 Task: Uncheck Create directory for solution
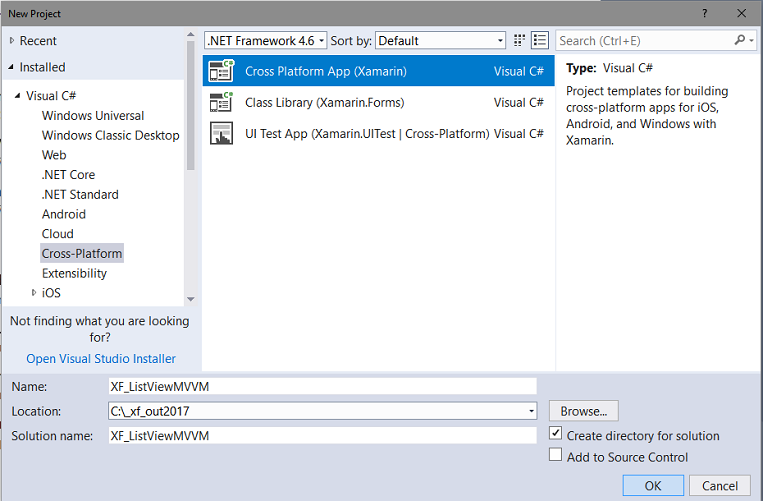coord(556,435)
